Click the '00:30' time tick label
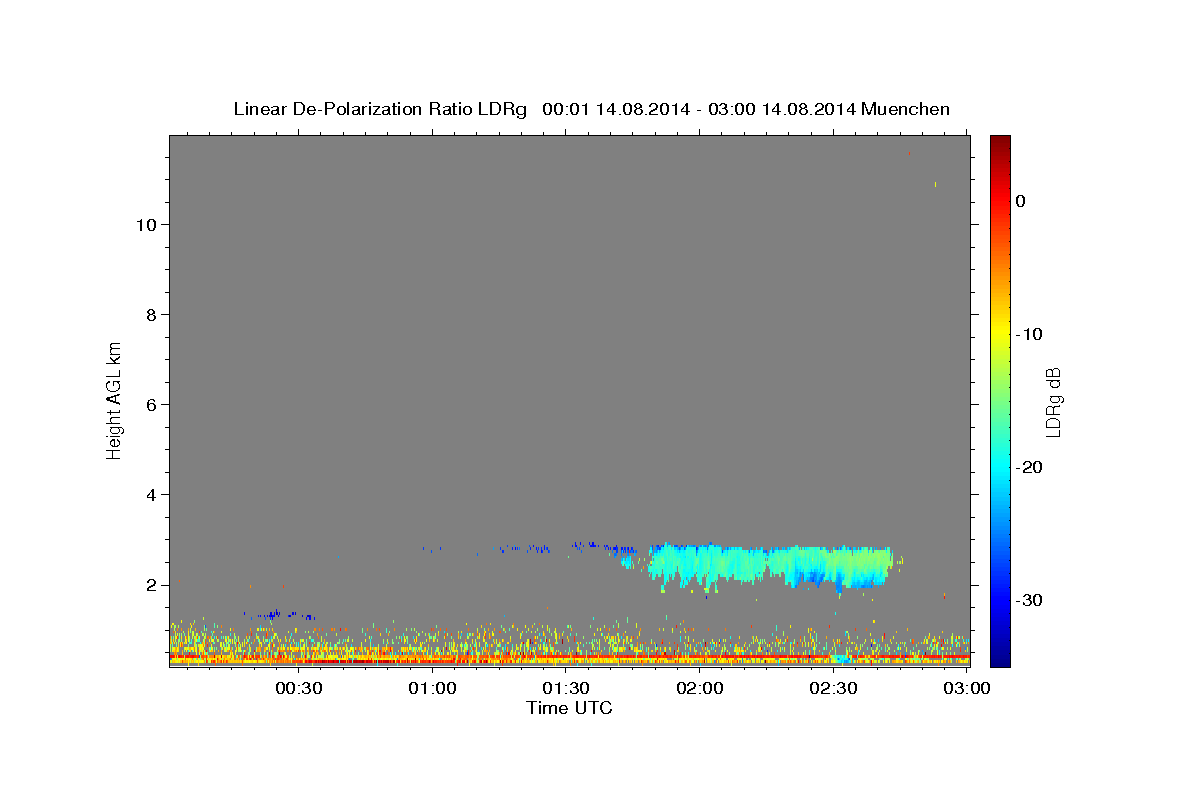Screen dimensions: 1200x800 point(298,689)
